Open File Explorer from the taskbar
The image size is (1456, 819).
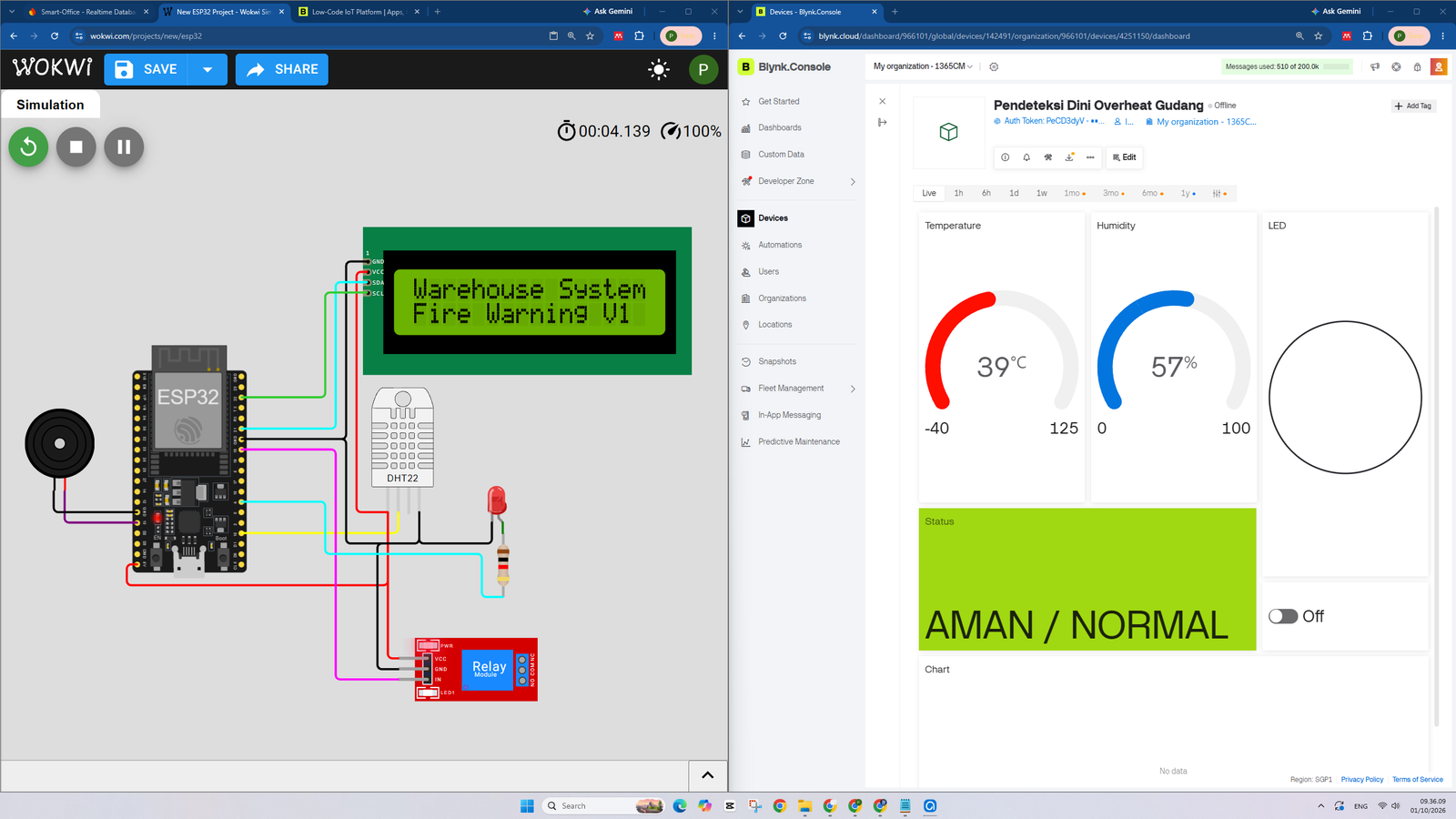pyautogui.click(x=804, y=805)
